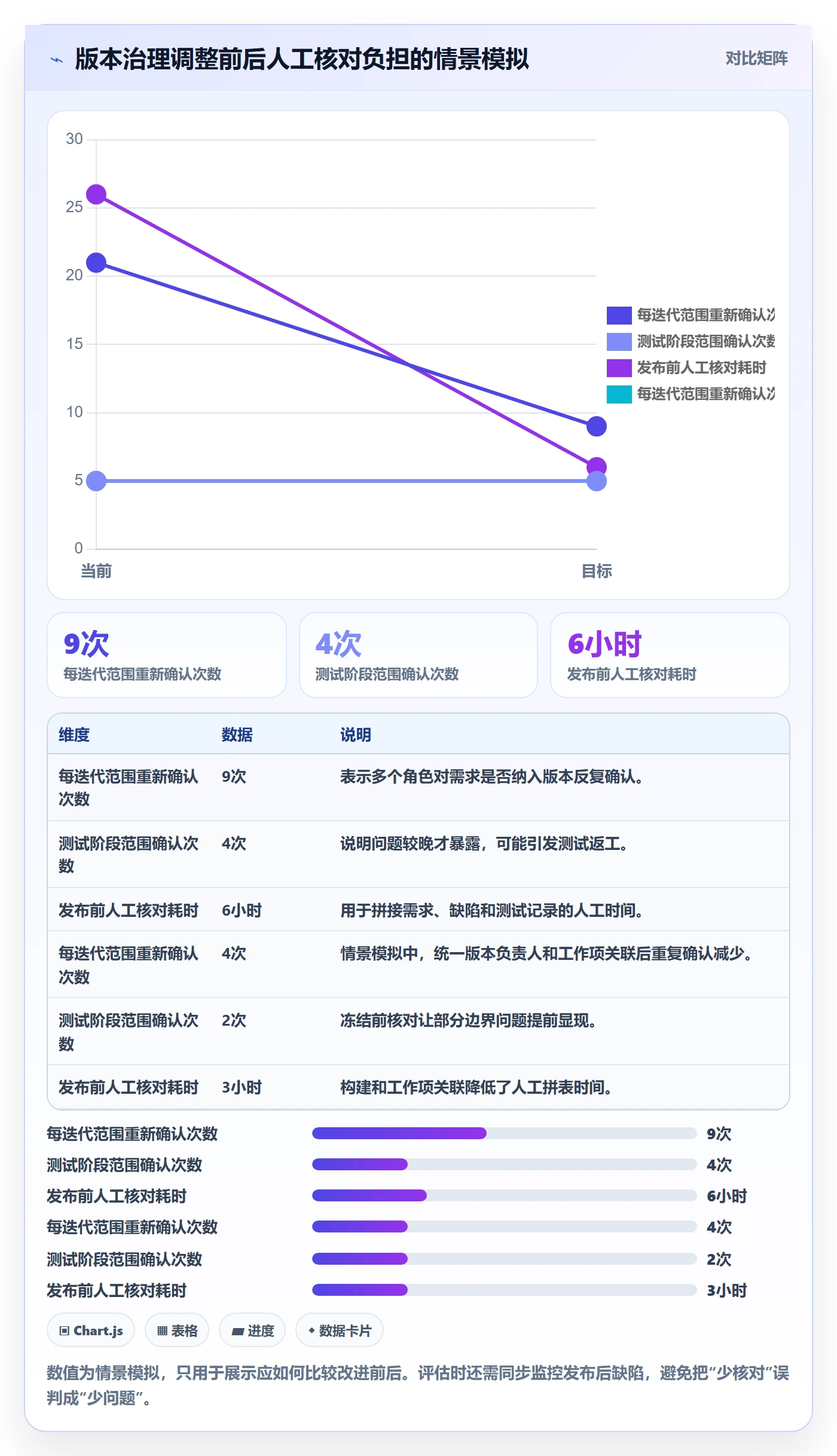The image size is (837, 1456).
Task: Click the progress bar labeled 6小时
Action: point(505,1195)
